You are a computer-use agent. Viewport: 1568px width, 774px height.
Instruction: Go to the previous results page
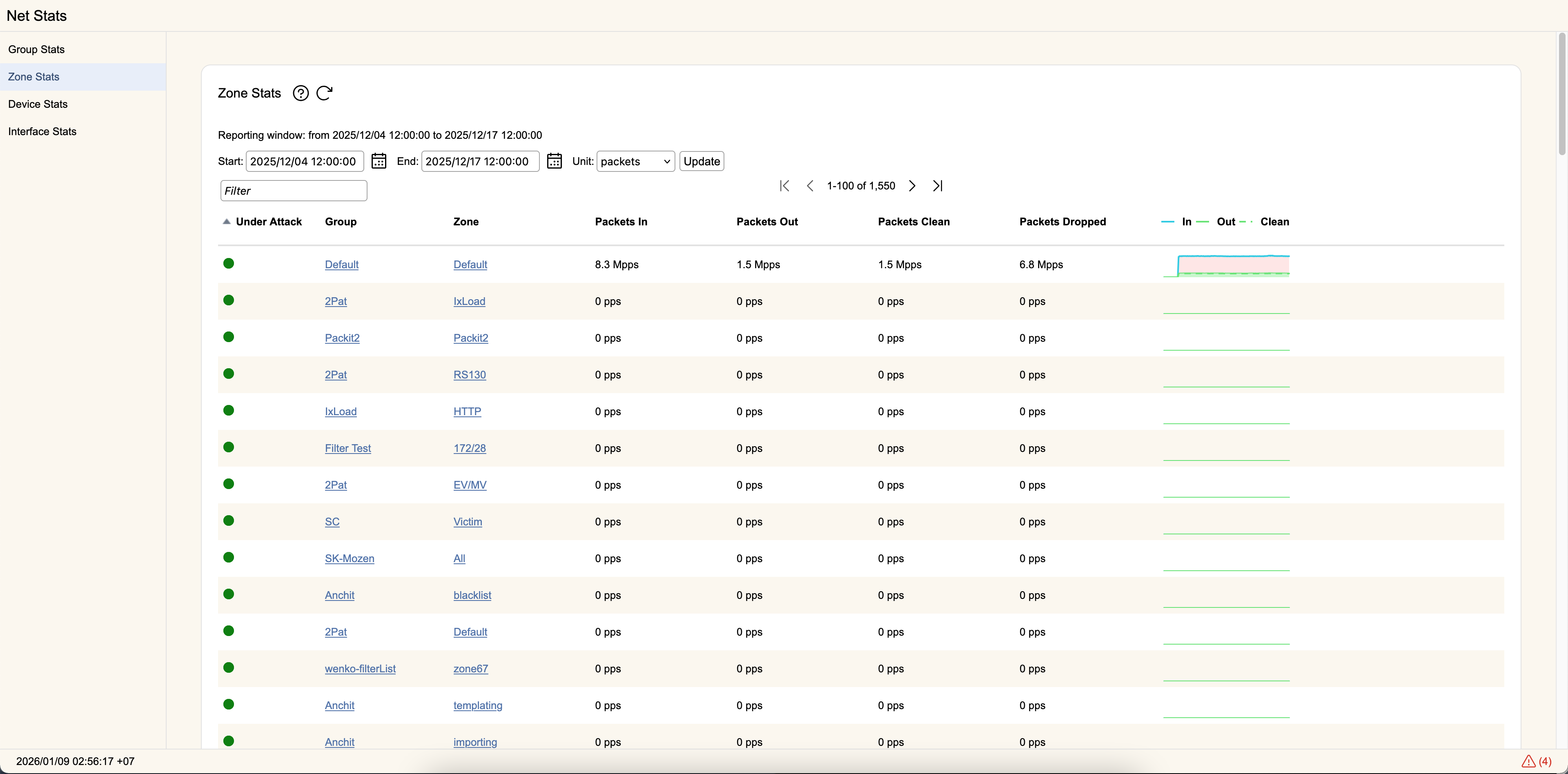tap(810, 186)
